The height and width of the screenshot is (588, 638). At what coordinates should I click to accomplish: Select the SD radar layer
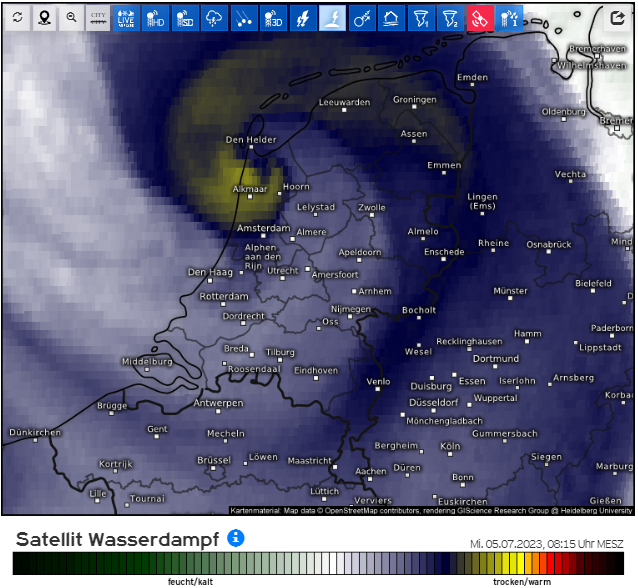coord(185,18)
